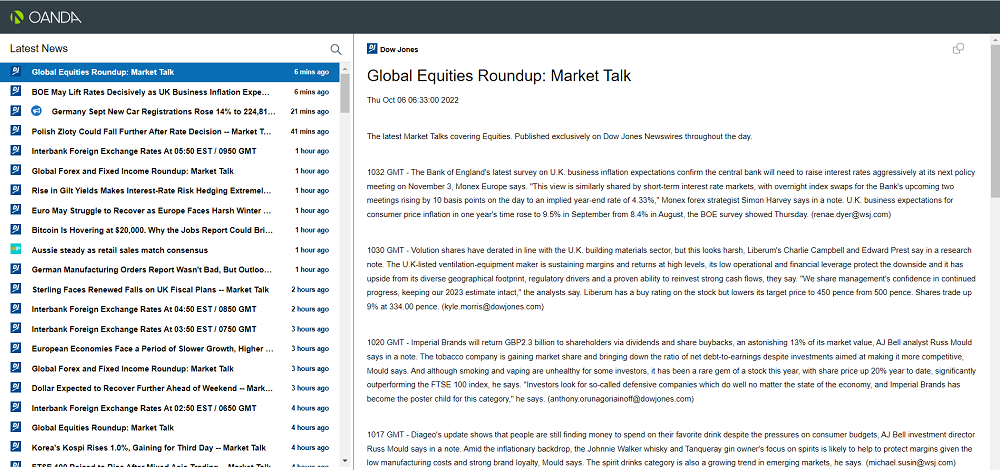Open the Latest News search icon
The height and width of the screenshot is (470, 1000).
[x=335, y=49]
